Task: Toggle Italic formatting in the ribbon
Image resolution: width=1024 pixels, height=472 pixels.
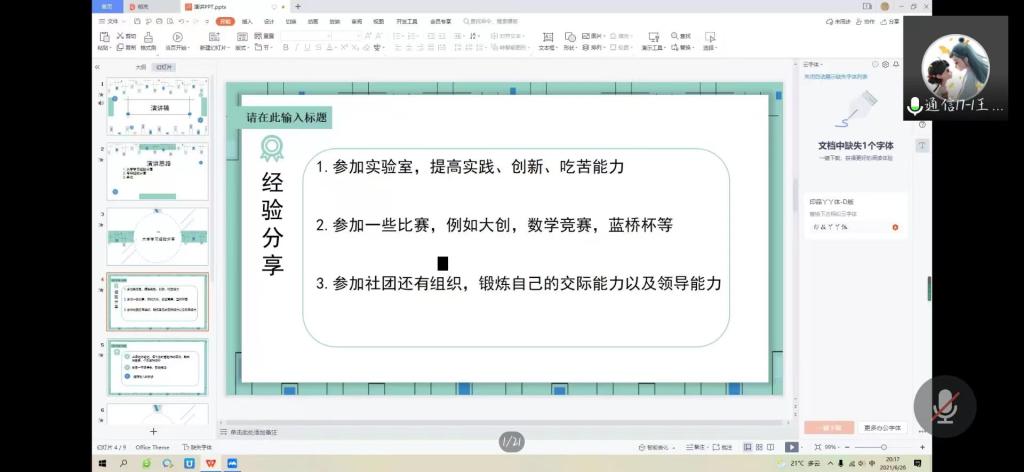Action: 296,47
